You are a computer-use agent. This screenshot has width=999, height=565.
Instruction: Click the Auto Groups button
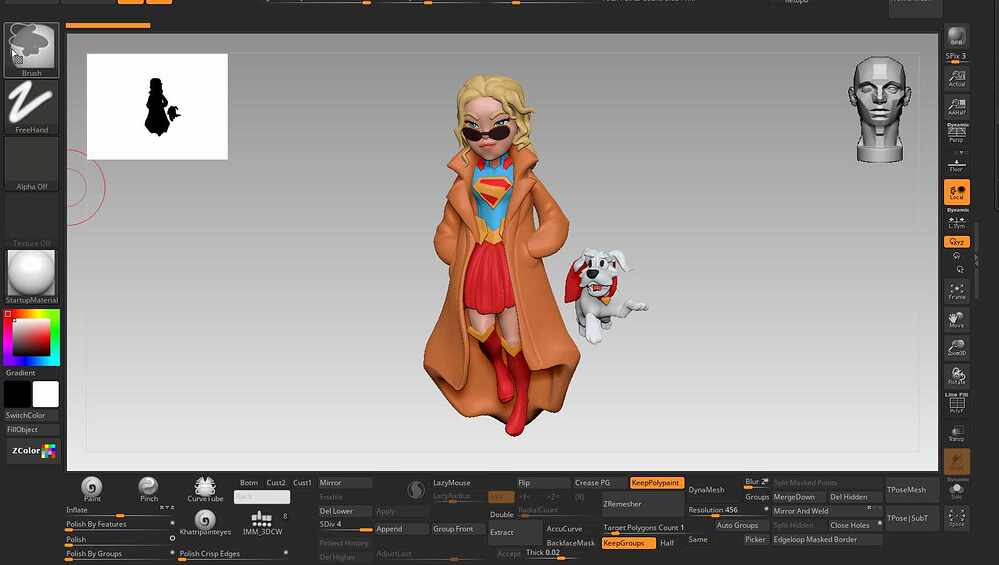click(x=742, y=525)
